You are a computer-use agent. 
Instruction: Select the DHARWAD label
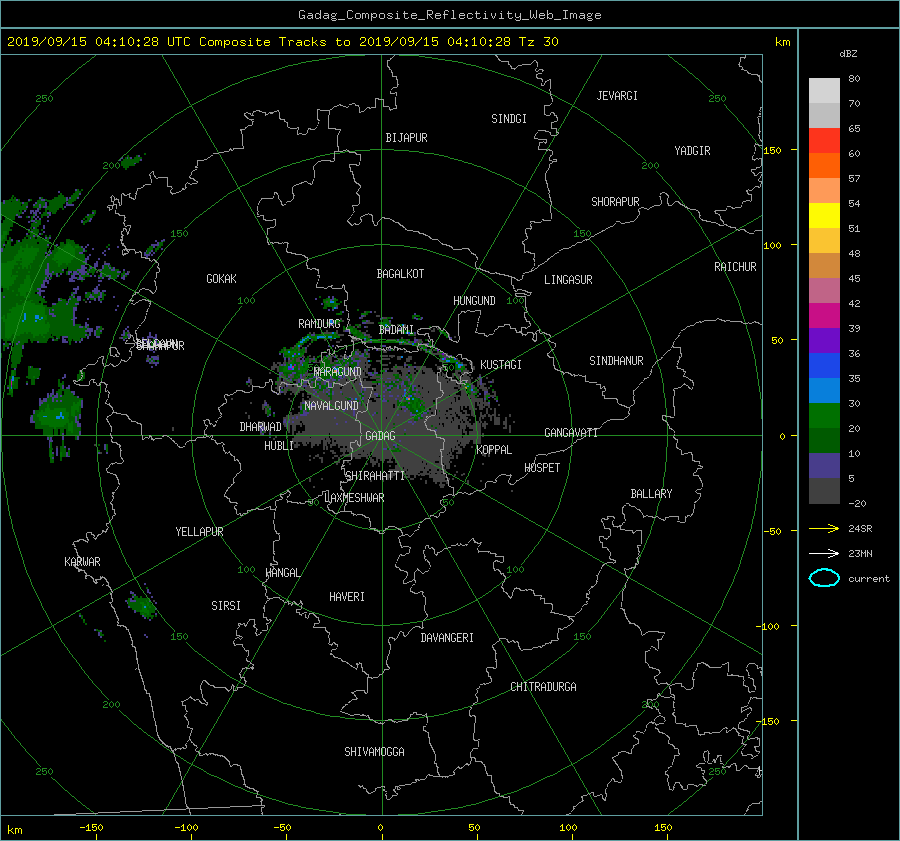click(260, 427)
